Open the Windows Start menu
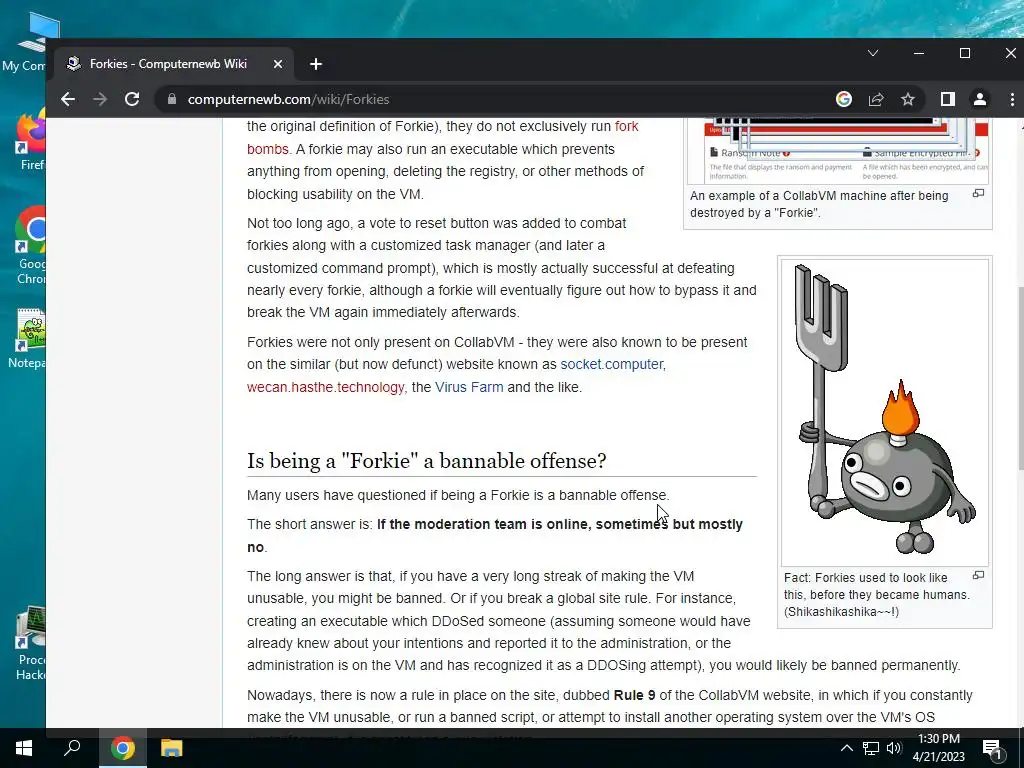 tap(24, 748)
